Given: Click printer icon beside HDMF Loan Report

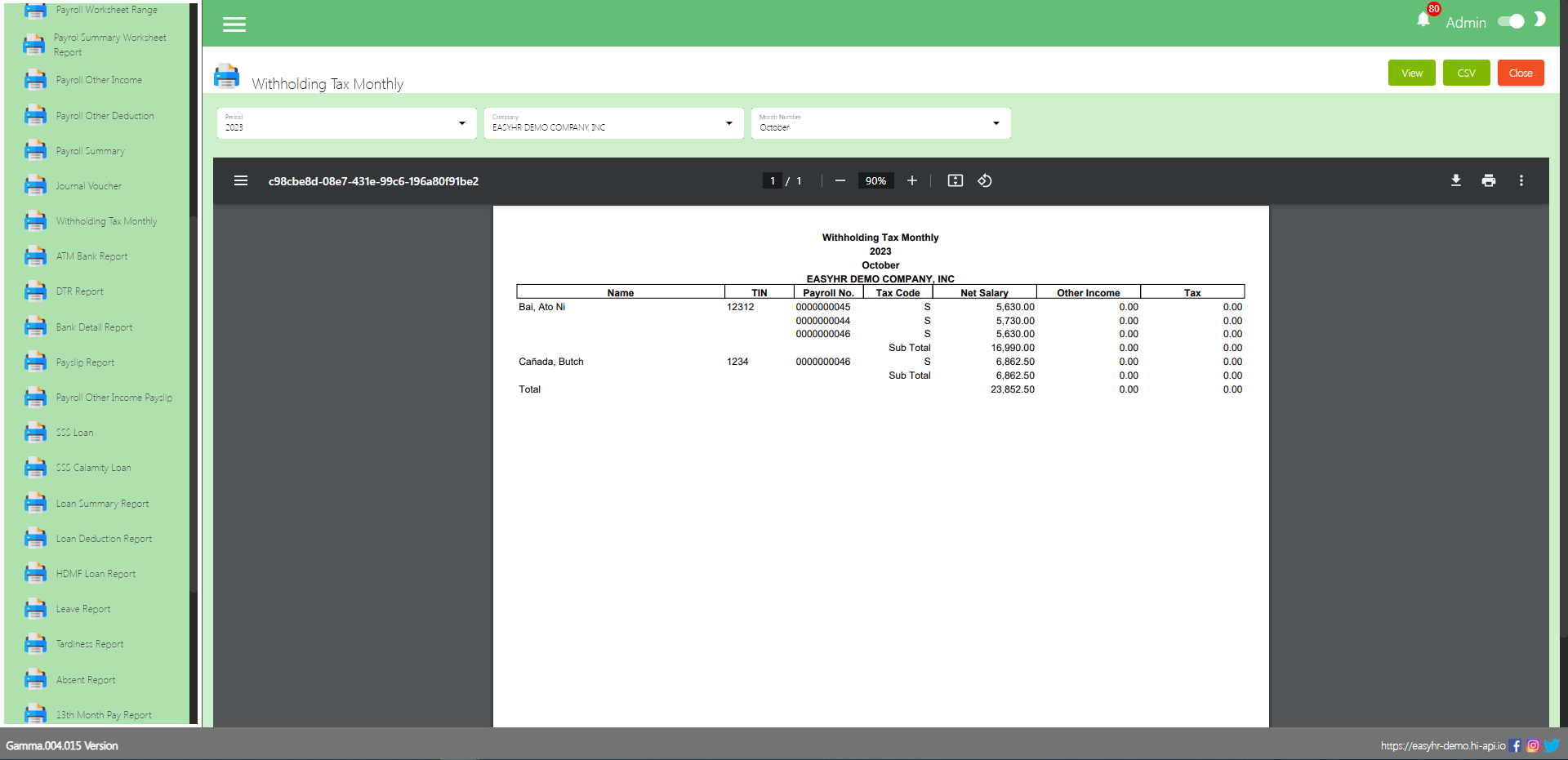Looking at the screenshot, I should pos(35,574).
